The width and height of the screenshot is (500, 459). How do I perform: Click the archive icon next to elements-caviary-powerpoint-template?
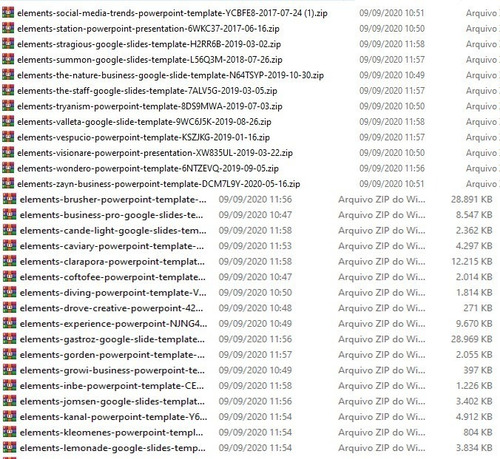click(9, 246)
